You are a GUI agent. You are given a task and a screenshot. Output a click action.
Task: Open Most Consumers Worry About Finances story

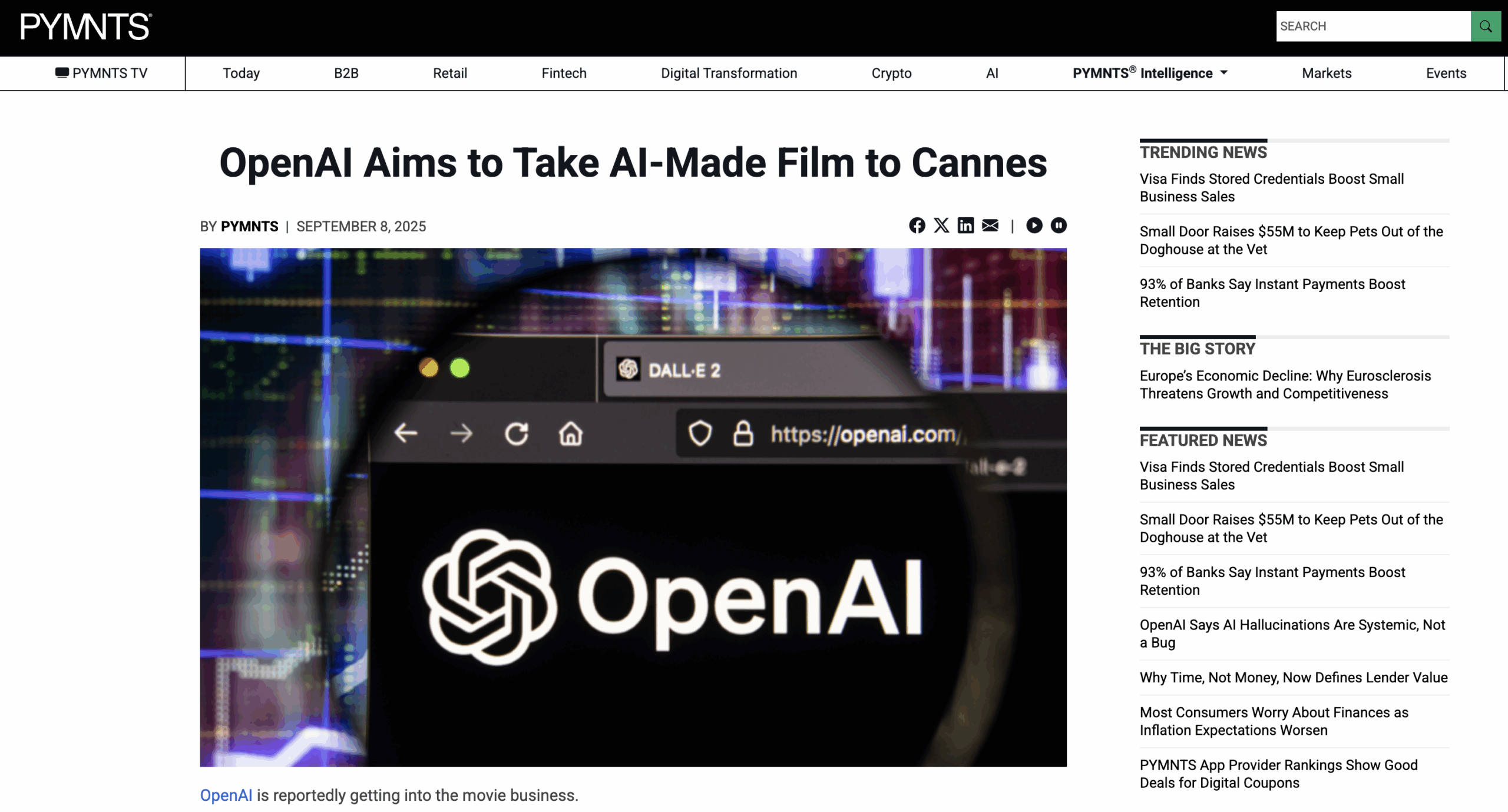[1274, 721]
